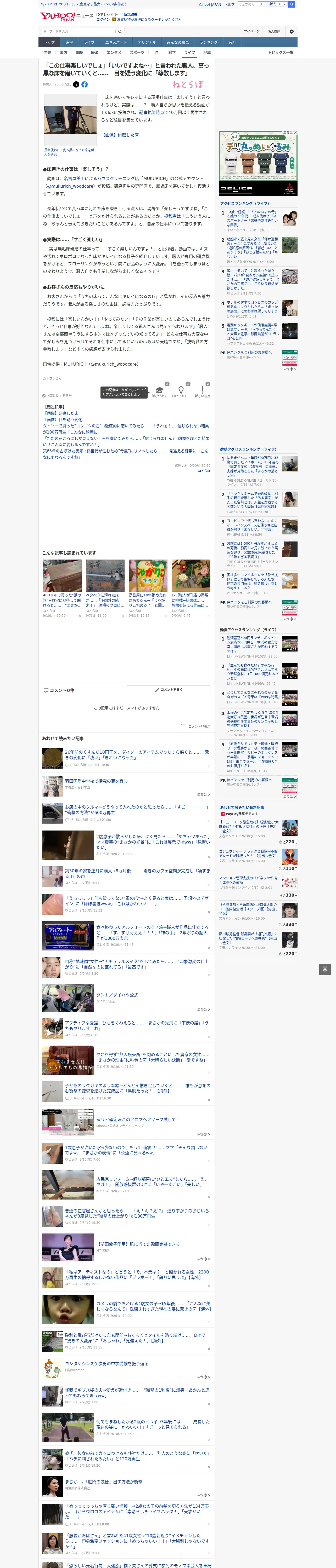Click the scroll-to-top arrow button

coord(325,969)
